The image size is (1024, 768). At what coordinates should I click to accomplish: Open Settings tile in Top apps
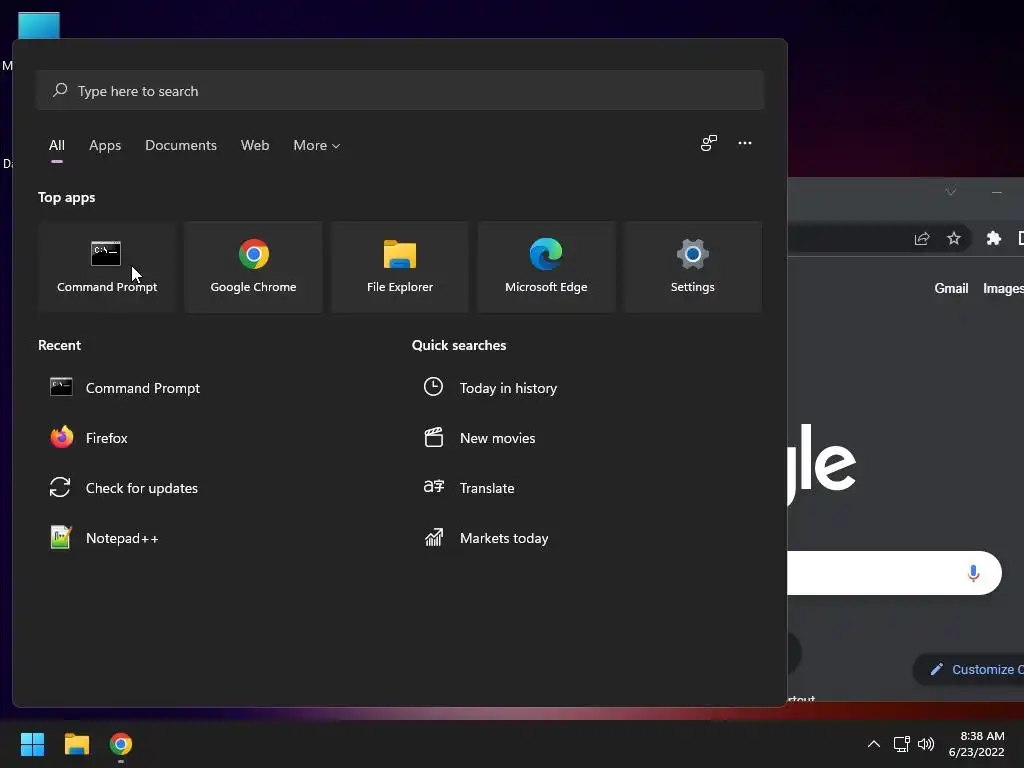click(x=692, y=266)
